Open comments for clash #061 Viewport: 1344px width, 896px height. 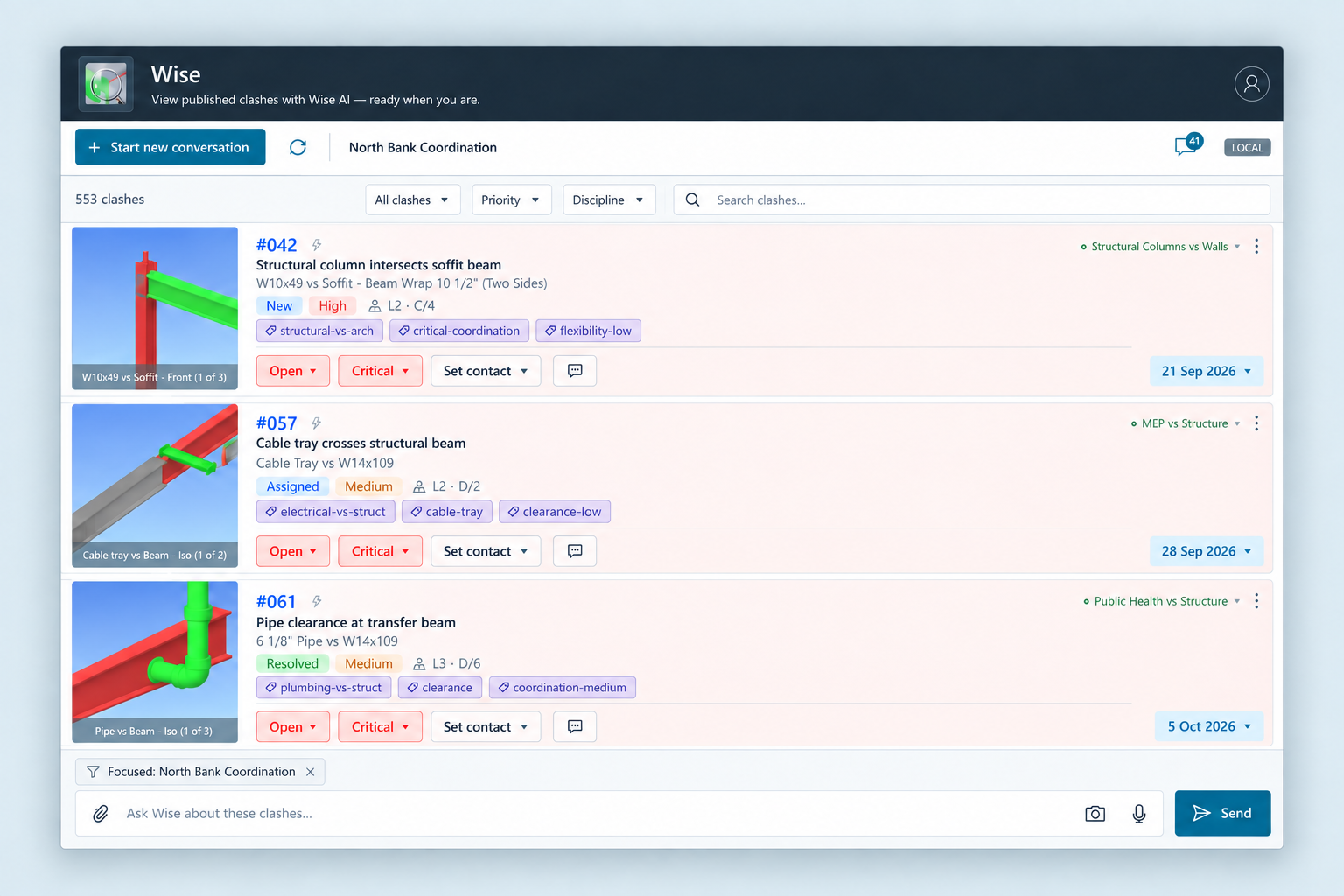575,726
